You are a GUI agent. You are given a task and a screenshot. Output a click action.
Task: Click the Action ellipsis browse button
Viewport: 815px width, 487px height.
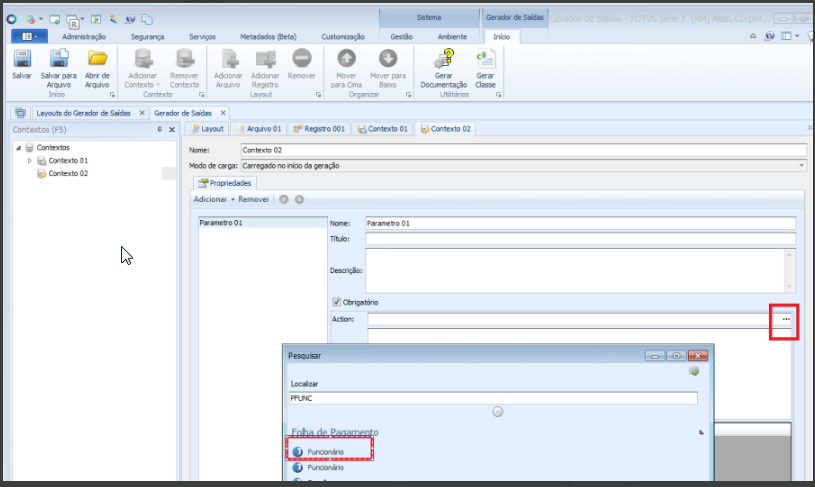[786, 320]
